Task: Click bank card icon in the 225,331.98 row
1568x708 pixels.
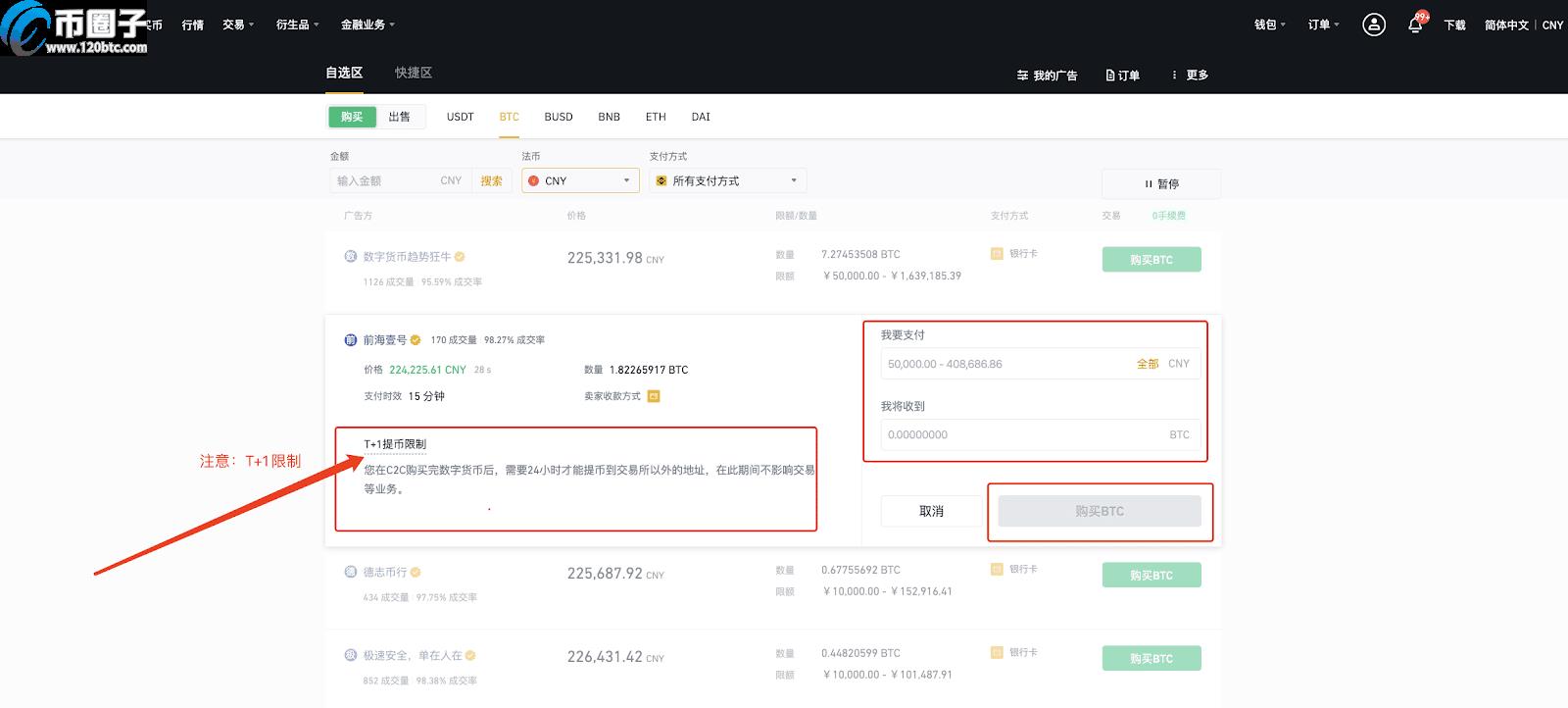Action: [x=997, y=253]
